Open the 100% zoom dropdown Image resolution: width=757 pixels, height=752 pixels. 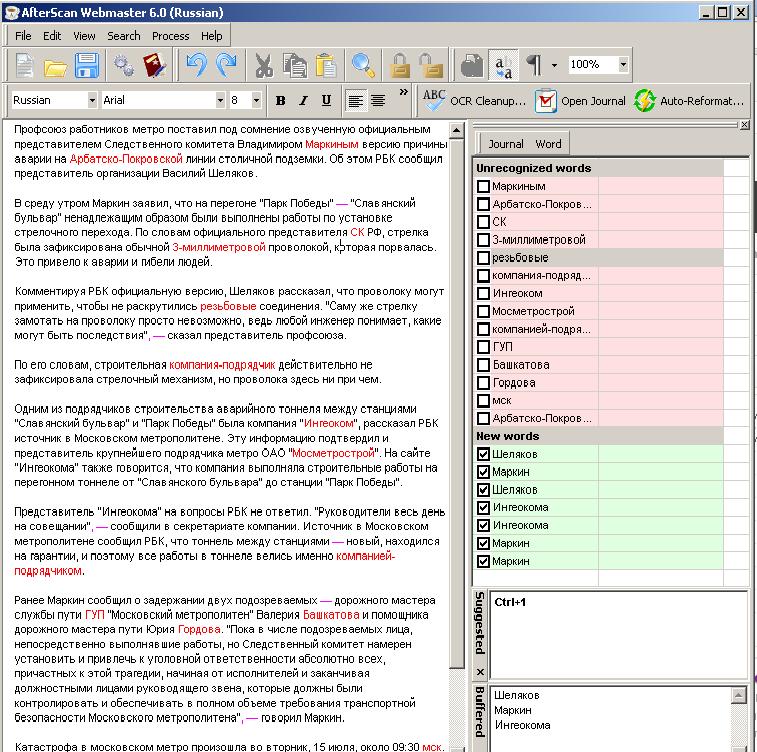tap(623, 64)
